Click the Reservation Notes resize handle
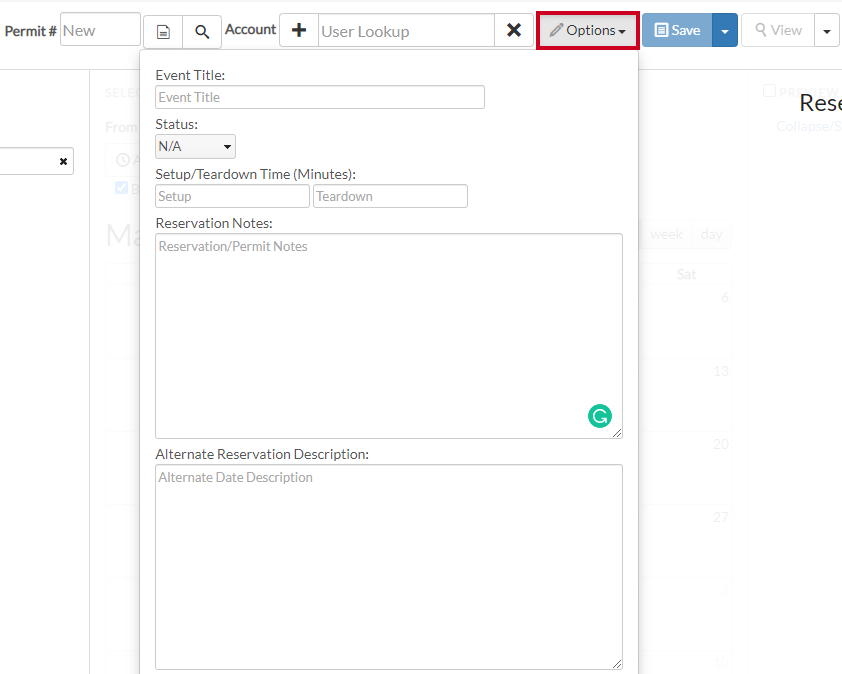Screen dimensions: 842x674 coord(617,433)
